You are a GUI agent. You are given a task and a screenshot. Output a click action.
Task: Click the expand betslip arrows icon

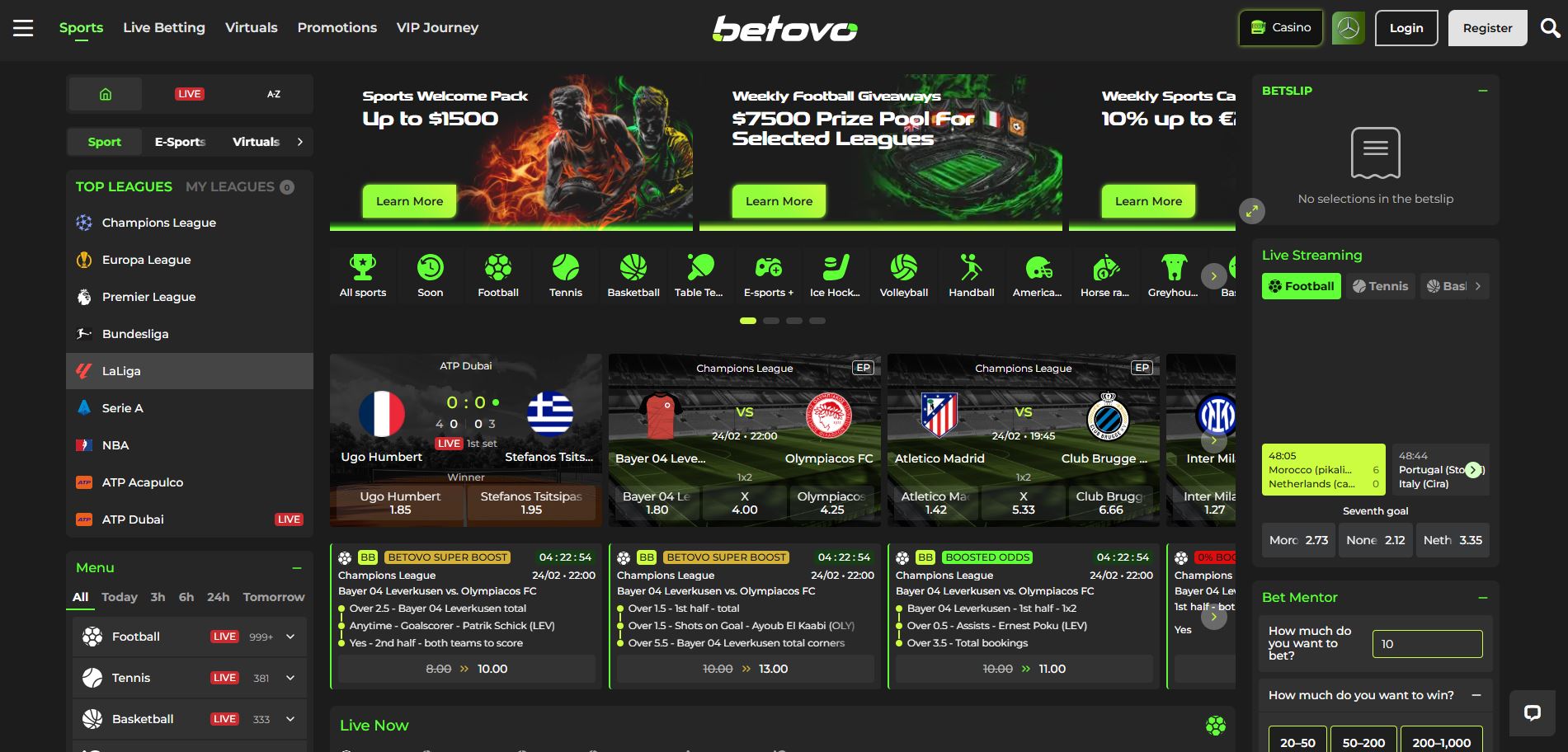click(1252, 211)
